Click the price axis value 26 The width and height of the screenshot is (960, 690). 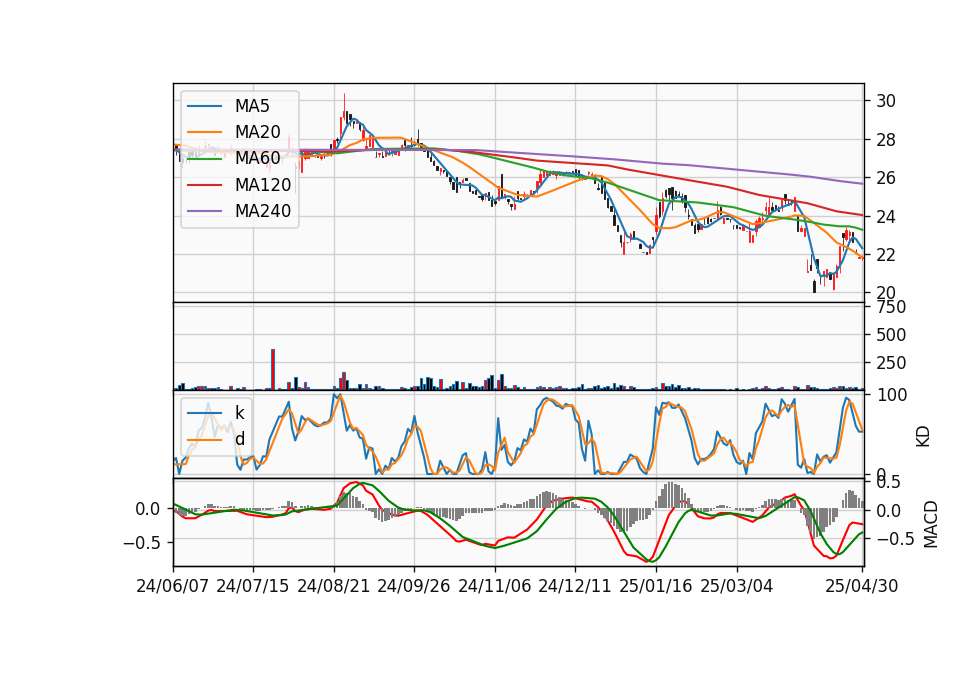click(x=885, y=178)
